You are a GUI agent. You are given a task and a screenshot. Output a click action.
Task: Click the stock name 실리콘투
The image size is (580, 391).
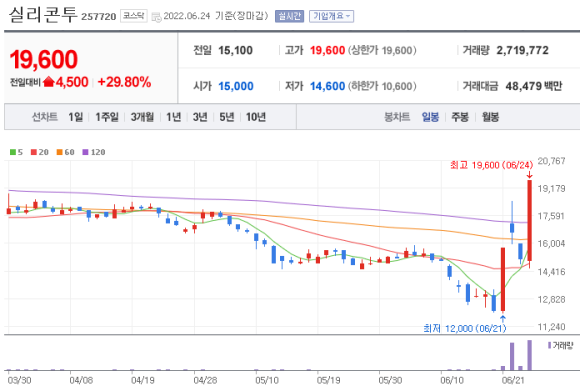[x=43, y=15]
